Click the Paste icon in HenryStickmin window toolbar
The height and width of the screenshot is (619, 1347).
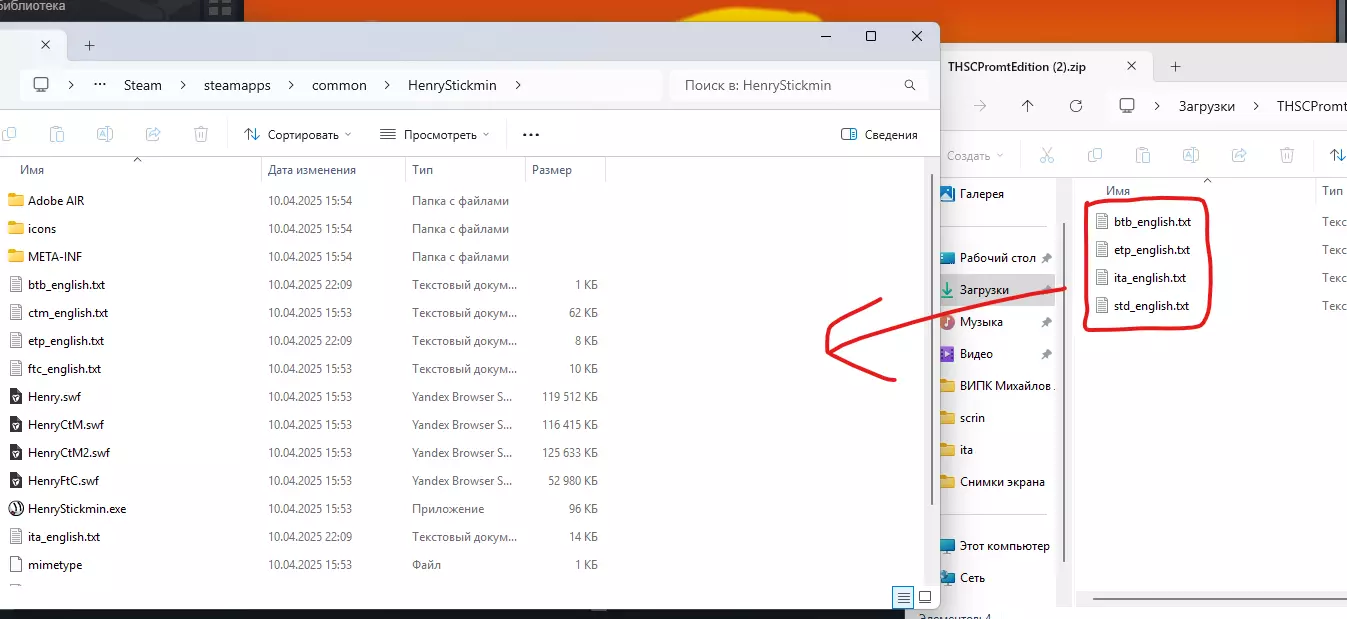pos(57,134)
